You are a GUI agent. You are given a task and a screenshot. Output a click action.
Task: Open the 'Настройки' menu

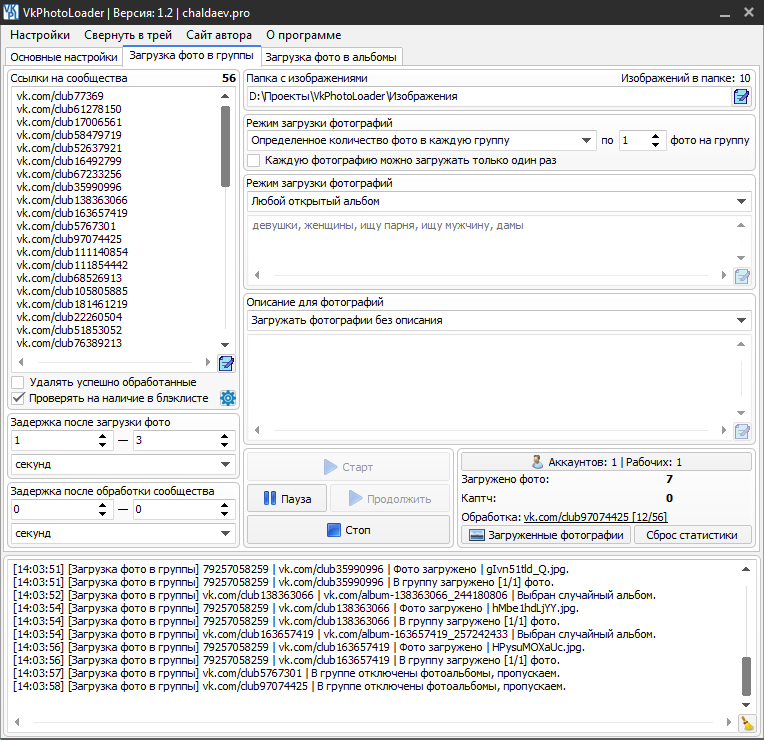[x=40, y=35]
